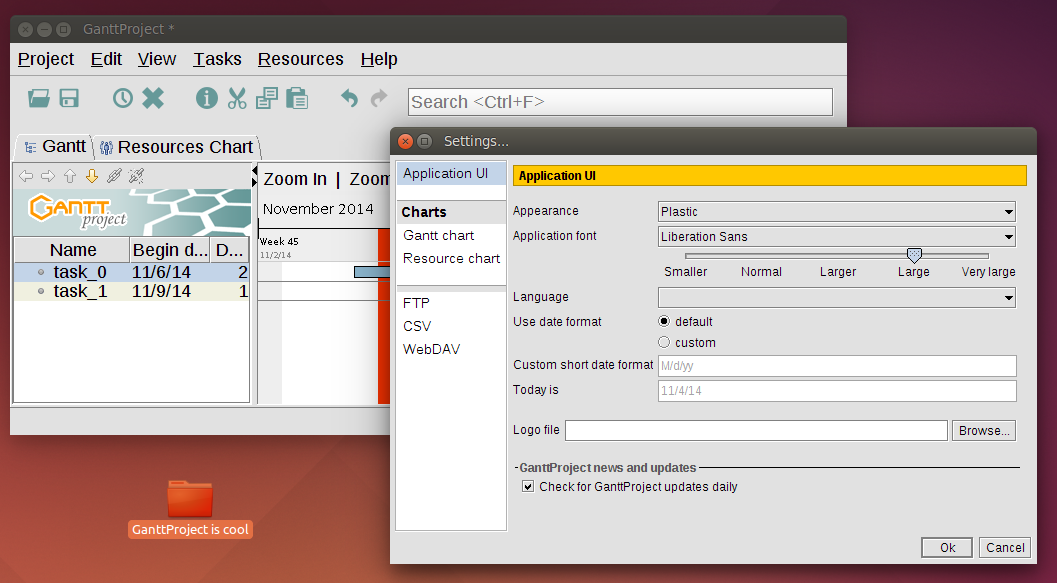Click the Browse... button for logo file

[984, 431]
